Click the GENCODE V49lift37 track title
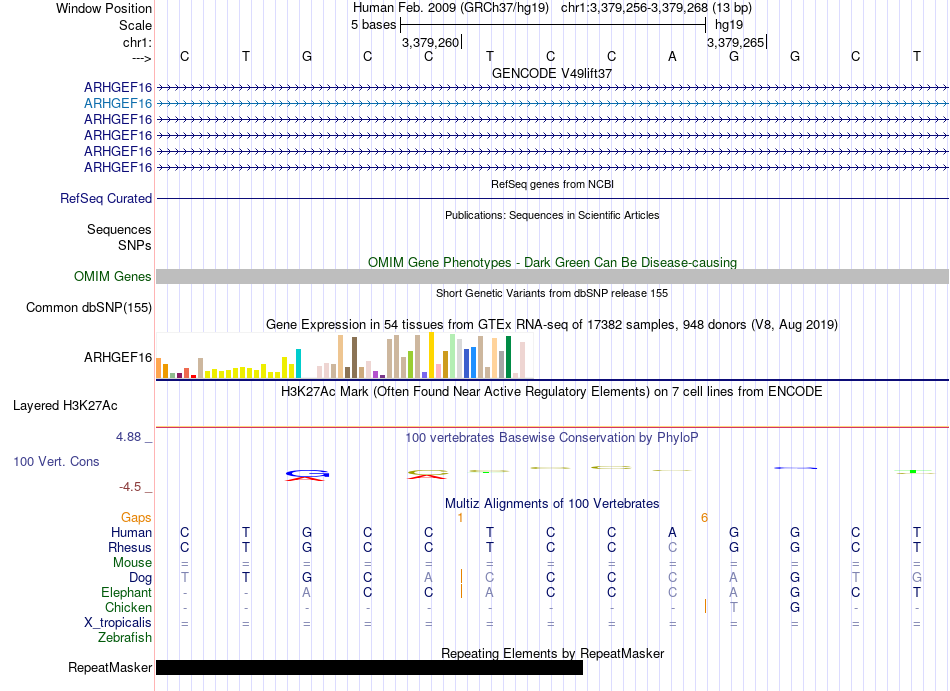950x691 pixels. pos(552,73)
